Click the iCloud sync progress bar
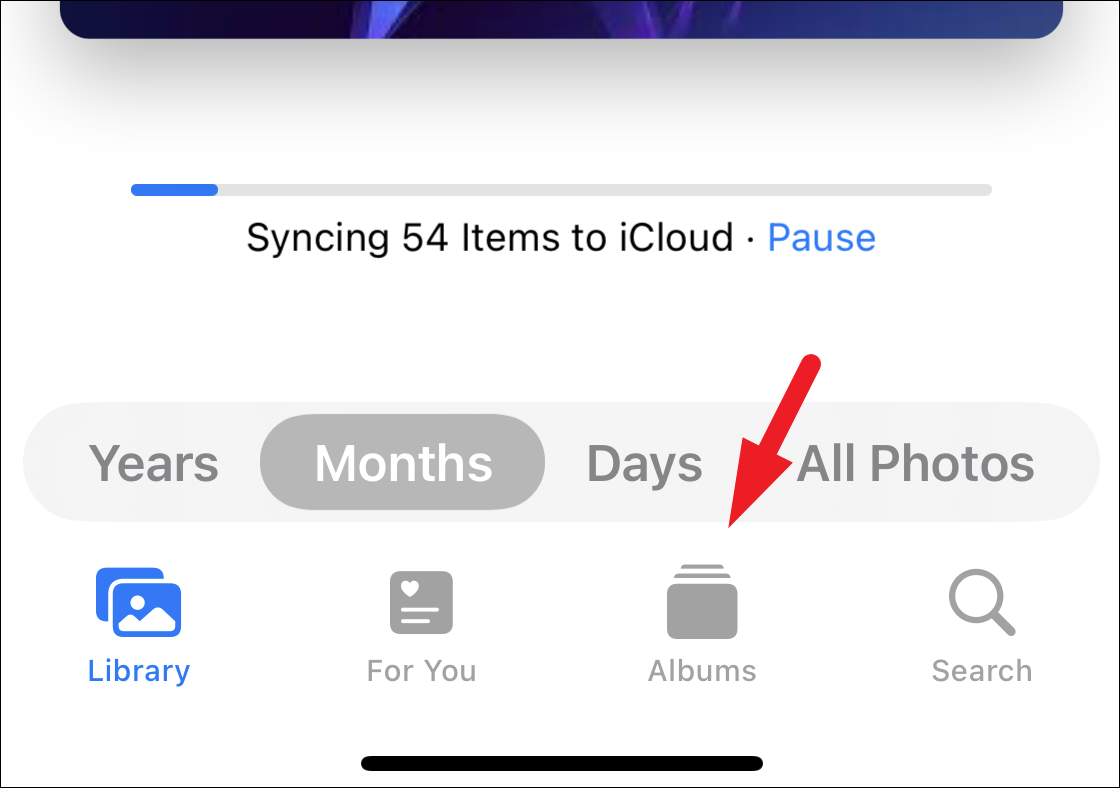Screen dimensions: 1120x788 click(561, 190)
